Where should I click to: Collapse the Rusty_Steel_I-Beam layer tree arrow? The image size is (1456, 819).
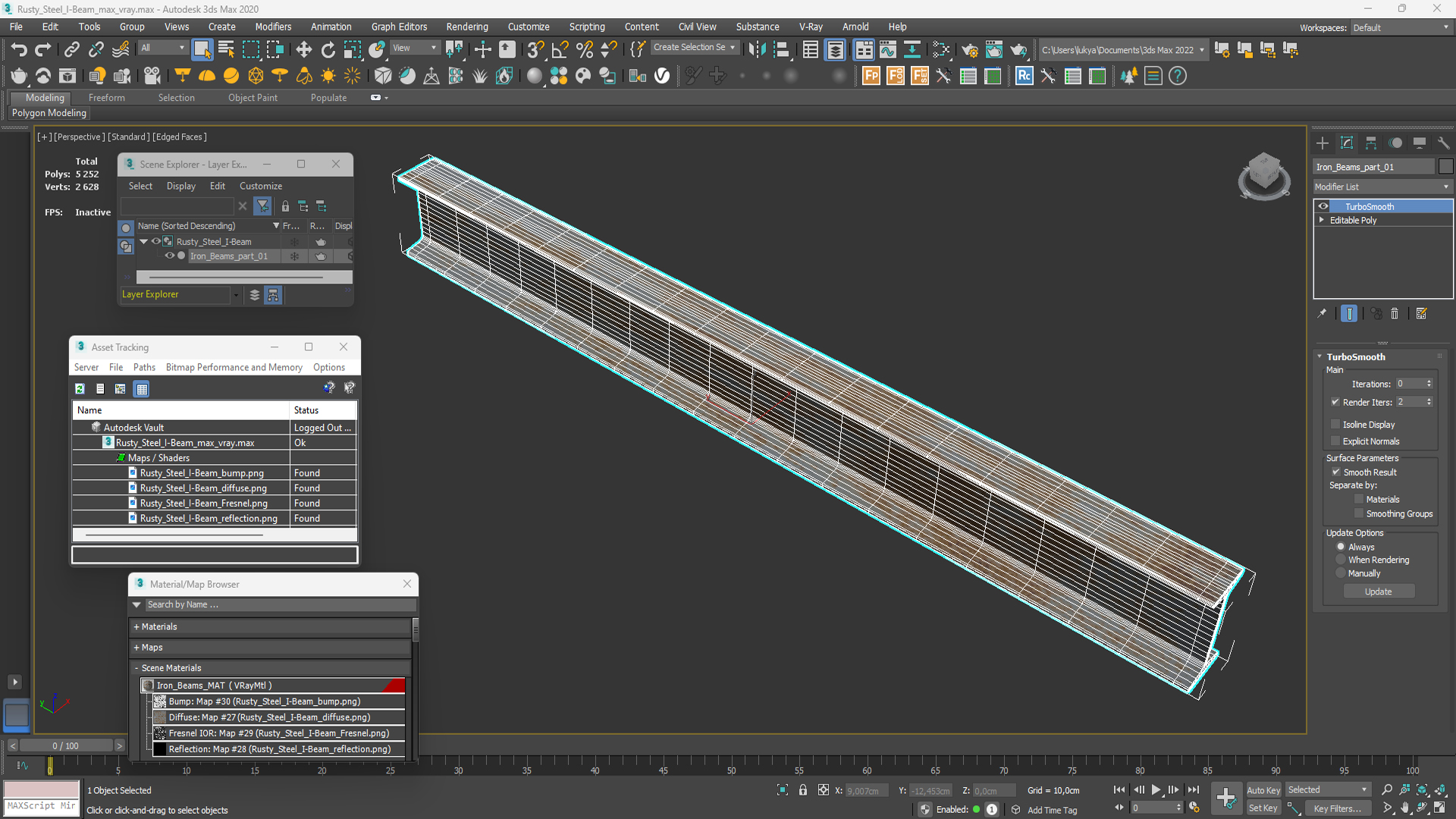[x=143, y=242]
